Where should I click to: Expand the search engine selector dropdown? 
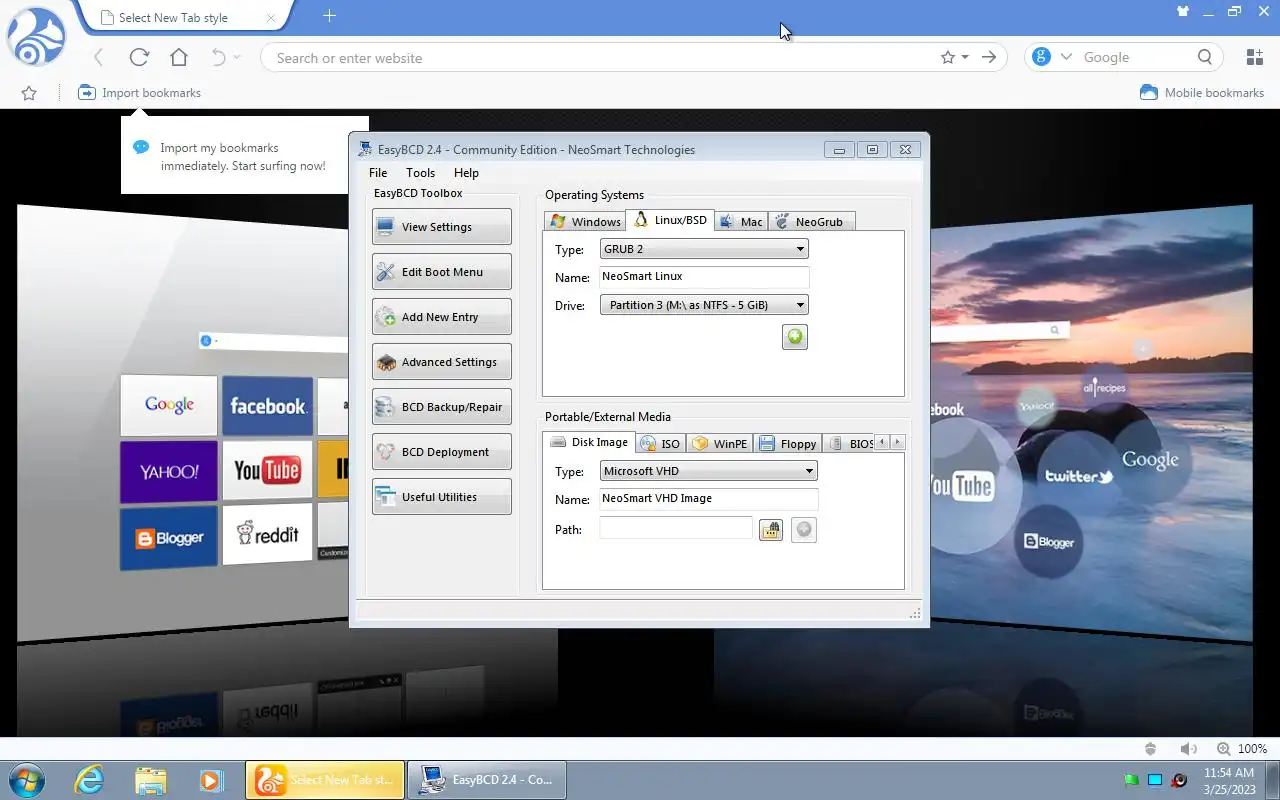(1065, 58)
